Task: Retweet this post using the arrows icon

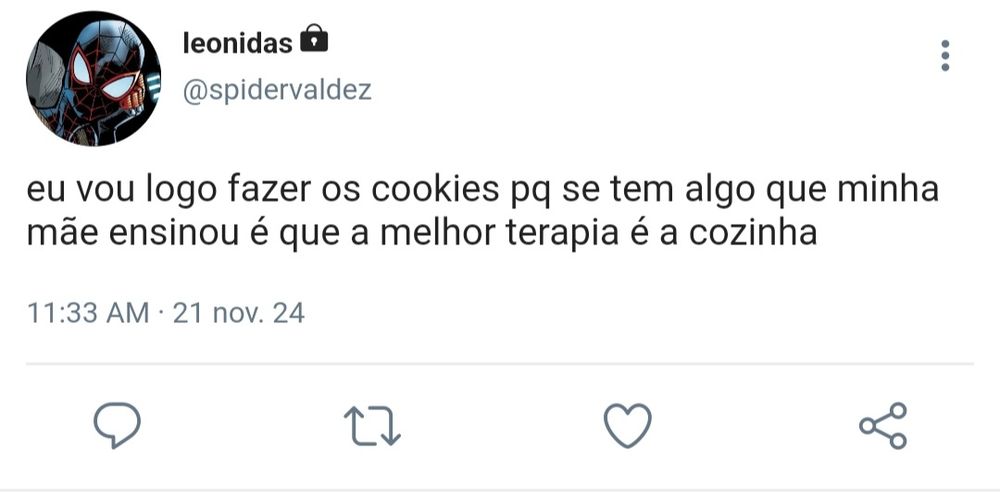Action: click(x=372, y=426)
